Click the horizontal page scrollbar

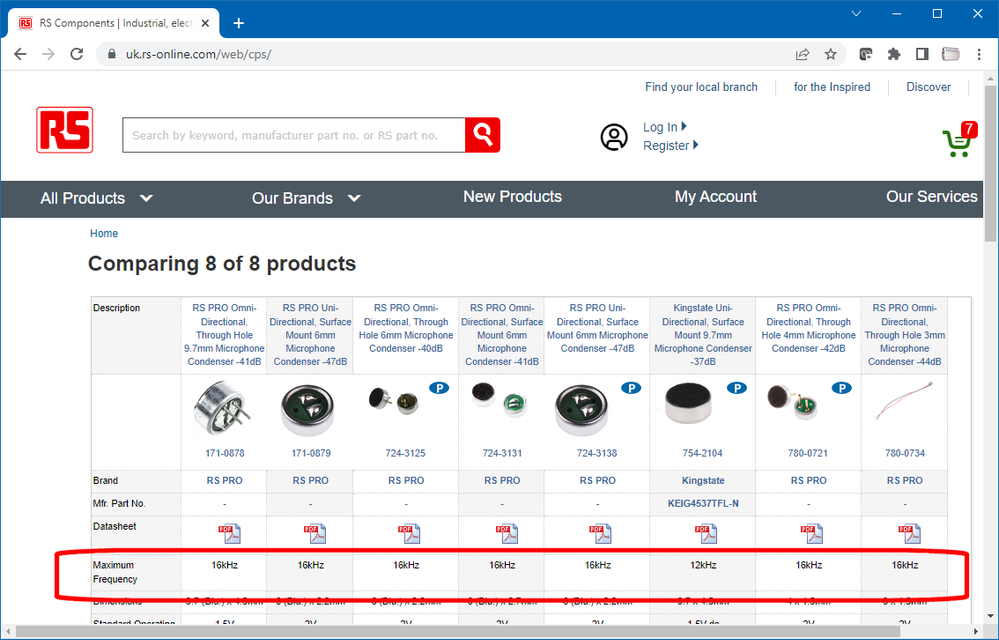pos(458,632)
